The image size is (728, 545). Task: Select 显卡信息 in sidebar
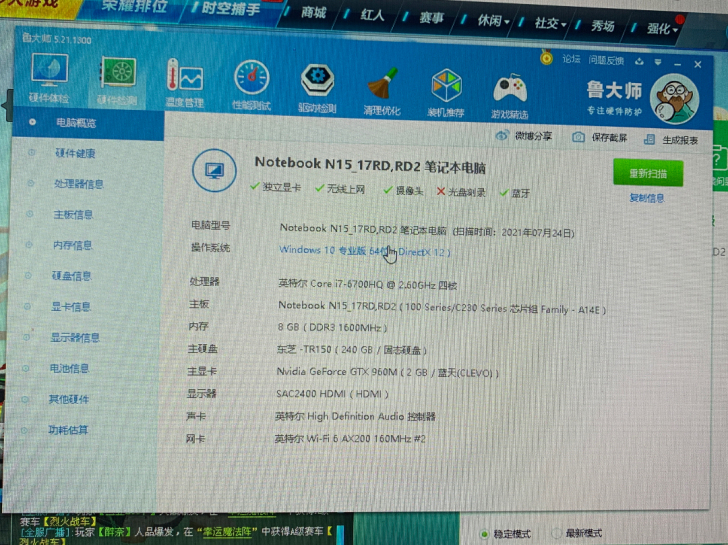[x=71, y=306]
